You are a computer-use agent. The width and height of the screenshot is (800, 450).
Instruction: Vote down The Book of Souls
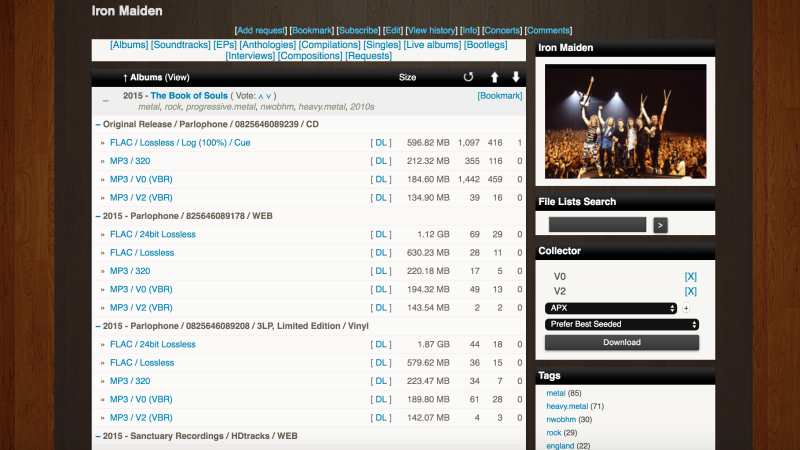point(268,96)
